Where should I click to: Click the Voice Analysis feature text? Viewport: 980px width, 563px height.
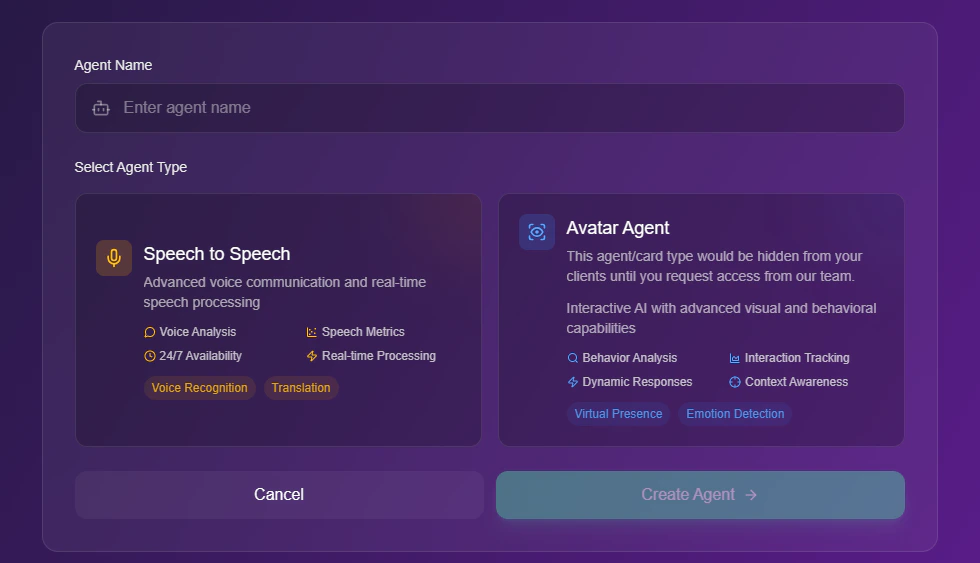[198, 332]
